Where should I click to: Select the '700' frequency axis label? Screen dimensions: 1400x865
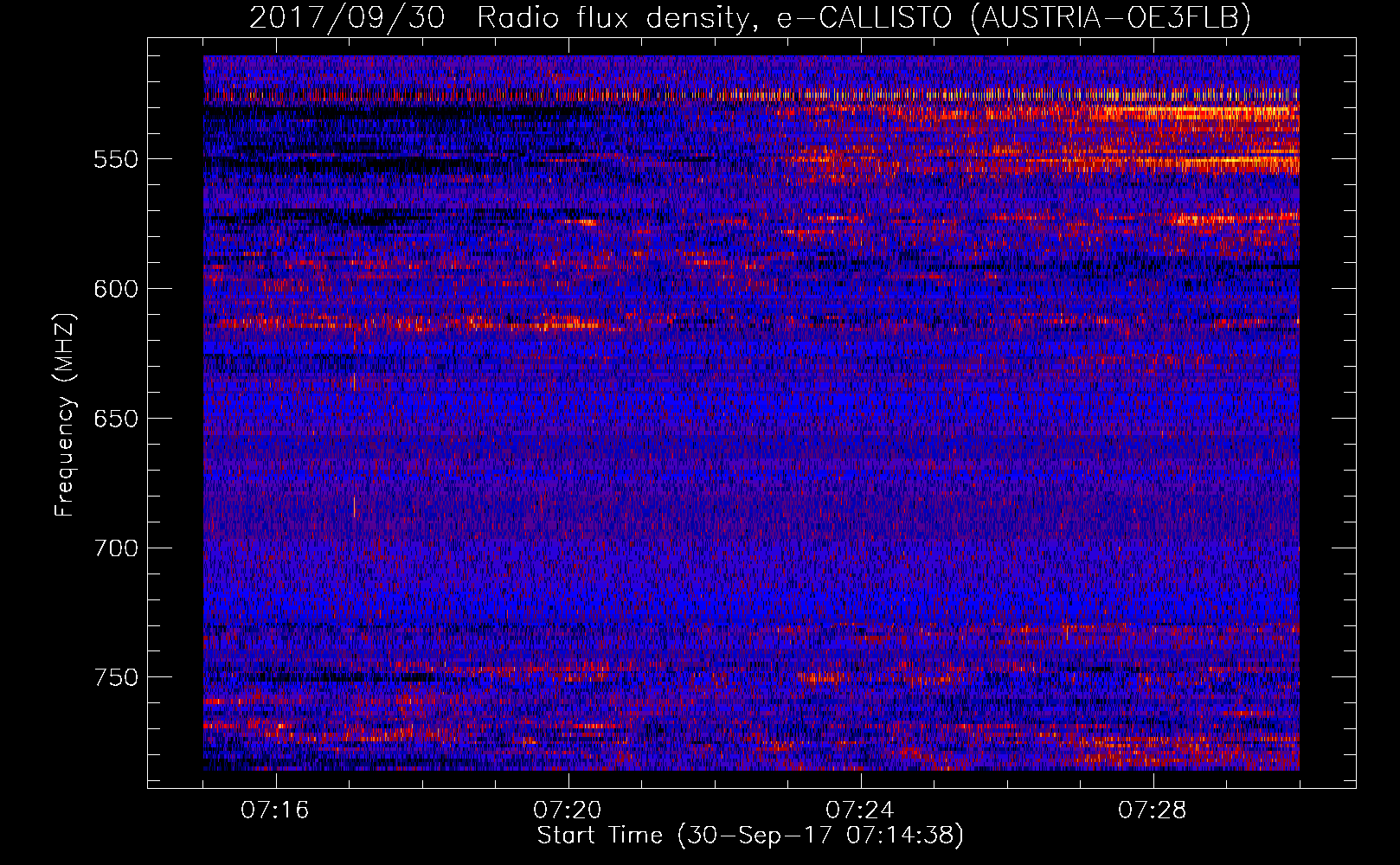(x=116, y=548)
